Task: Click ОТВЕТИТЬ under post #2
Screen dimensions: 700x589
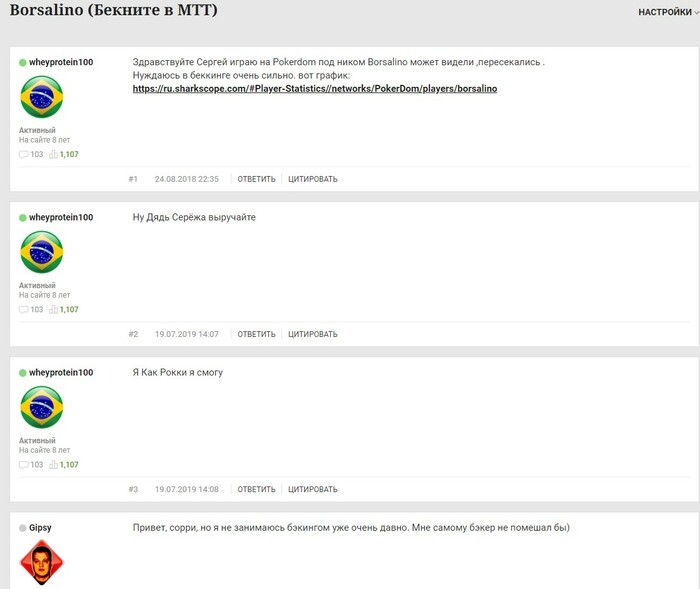Action: (256, 334)
